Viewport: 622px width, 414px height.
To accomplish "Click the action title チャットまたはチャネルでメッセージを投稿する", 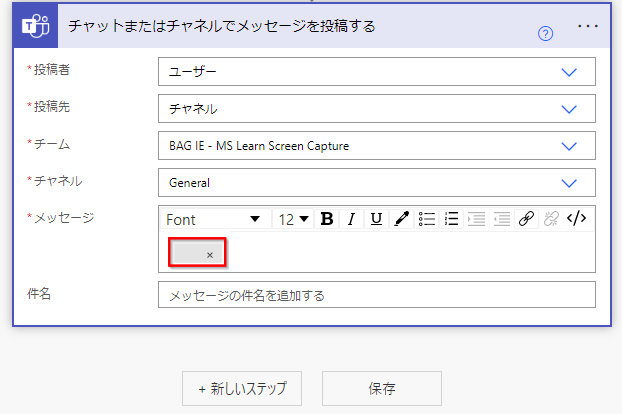I will (221, 26).
